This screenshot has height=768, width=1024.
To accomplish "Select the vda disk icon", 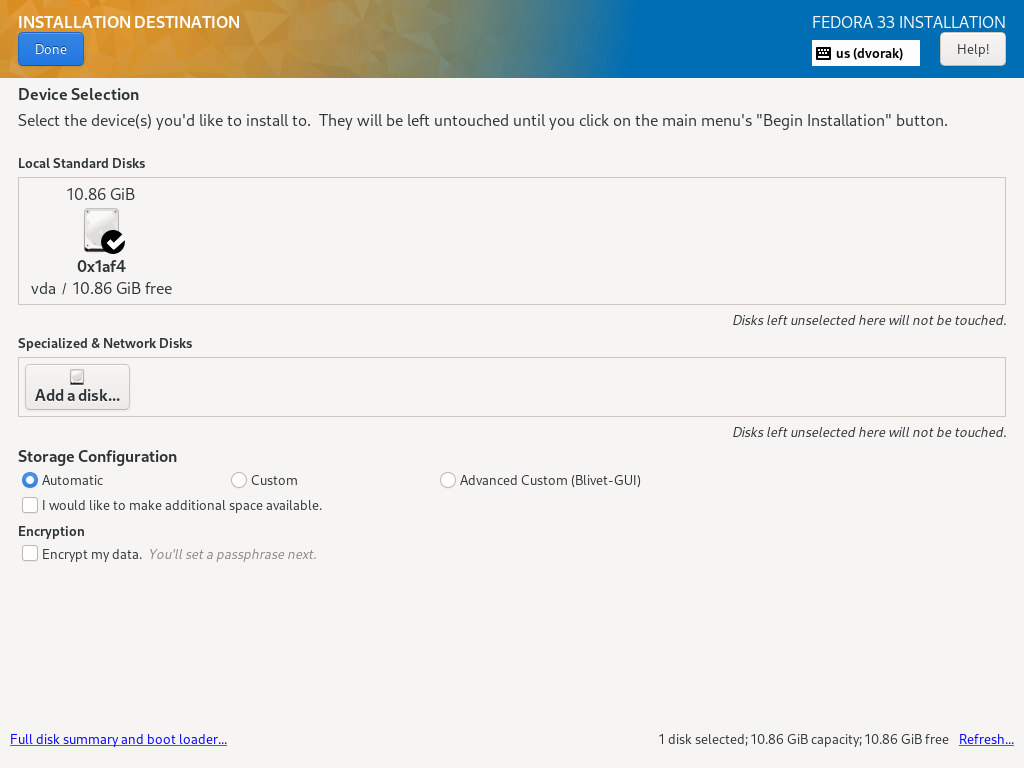I will 100,228.
